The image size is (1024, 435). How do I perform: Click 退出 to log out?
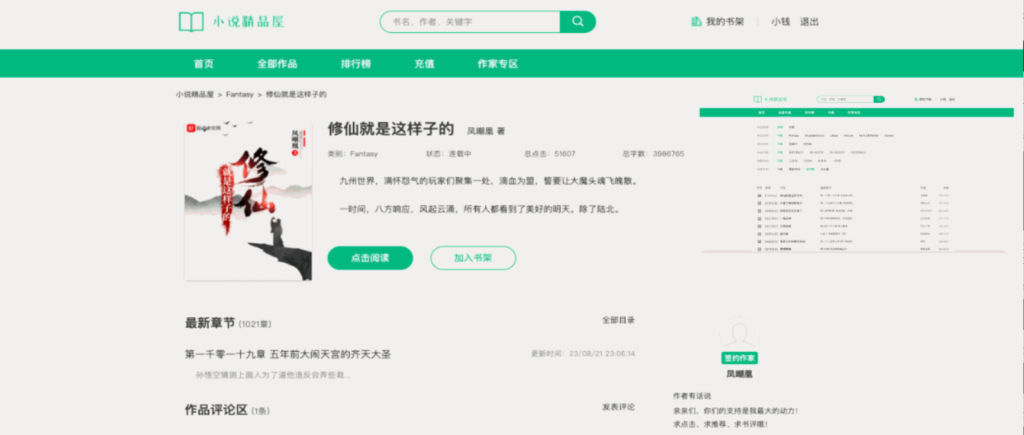(809, 22)
